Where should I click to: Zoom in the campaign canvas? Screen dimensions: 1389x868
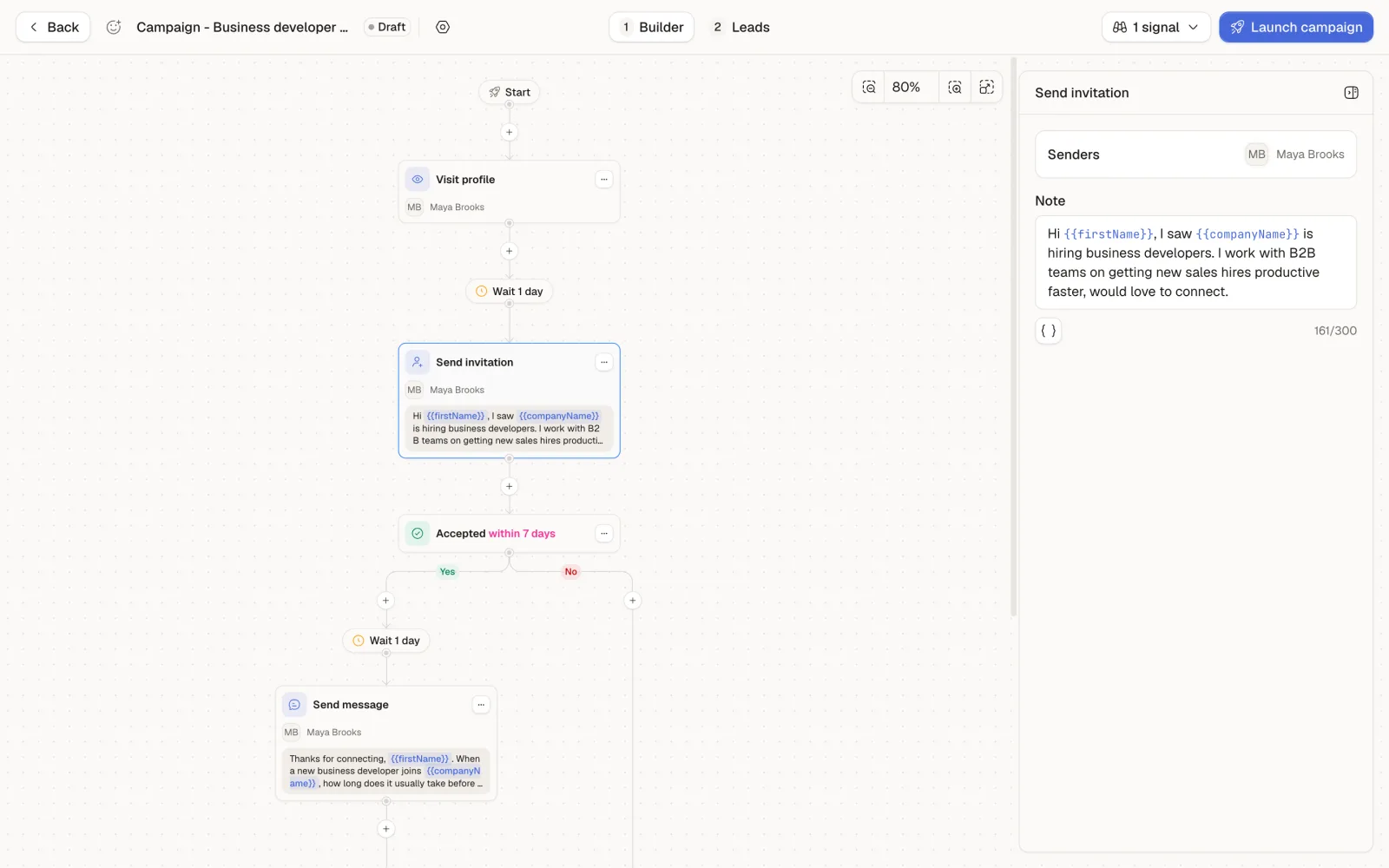click(955, 87)
